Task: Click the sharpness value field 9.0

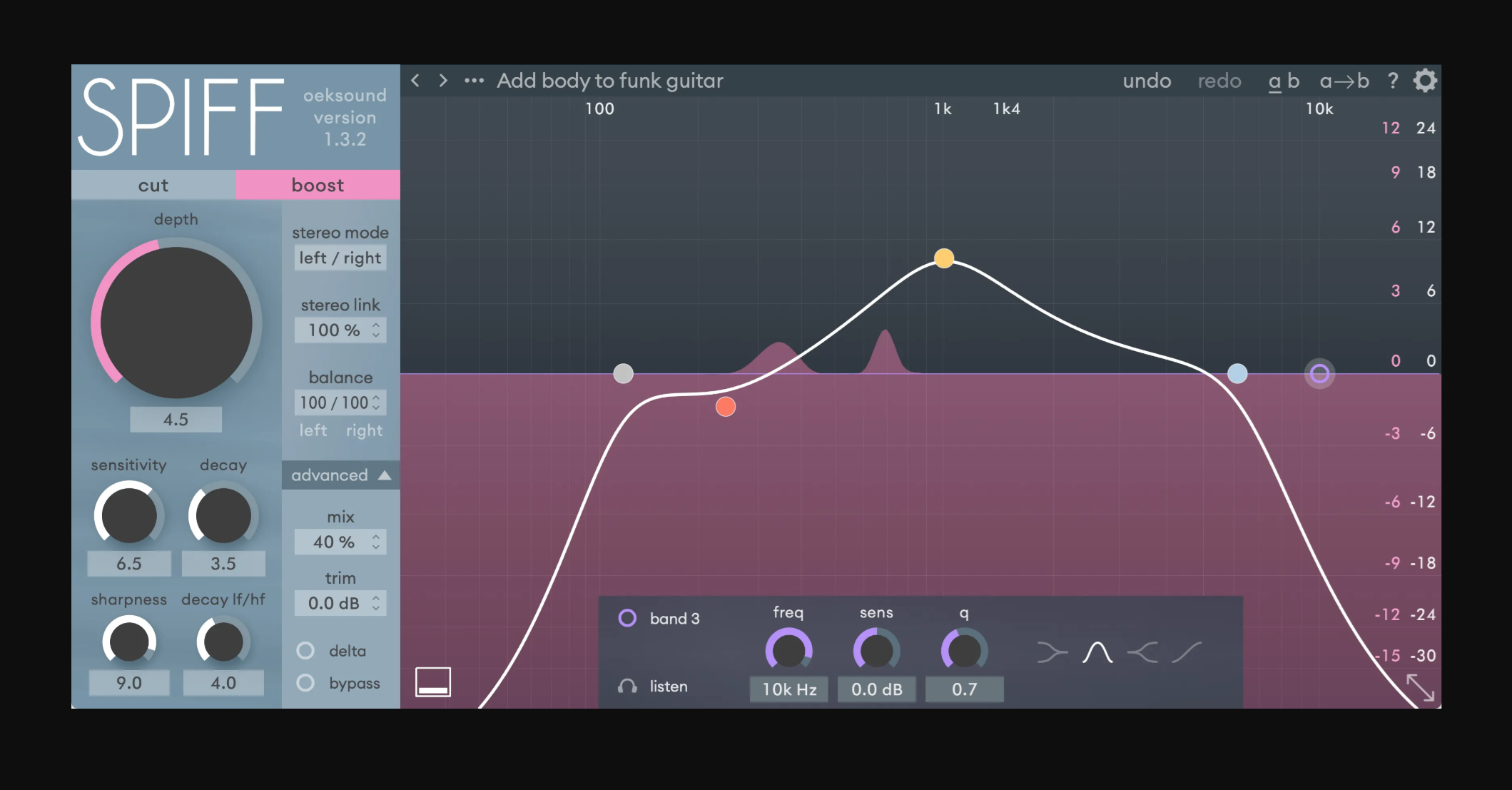Action: 129,683
